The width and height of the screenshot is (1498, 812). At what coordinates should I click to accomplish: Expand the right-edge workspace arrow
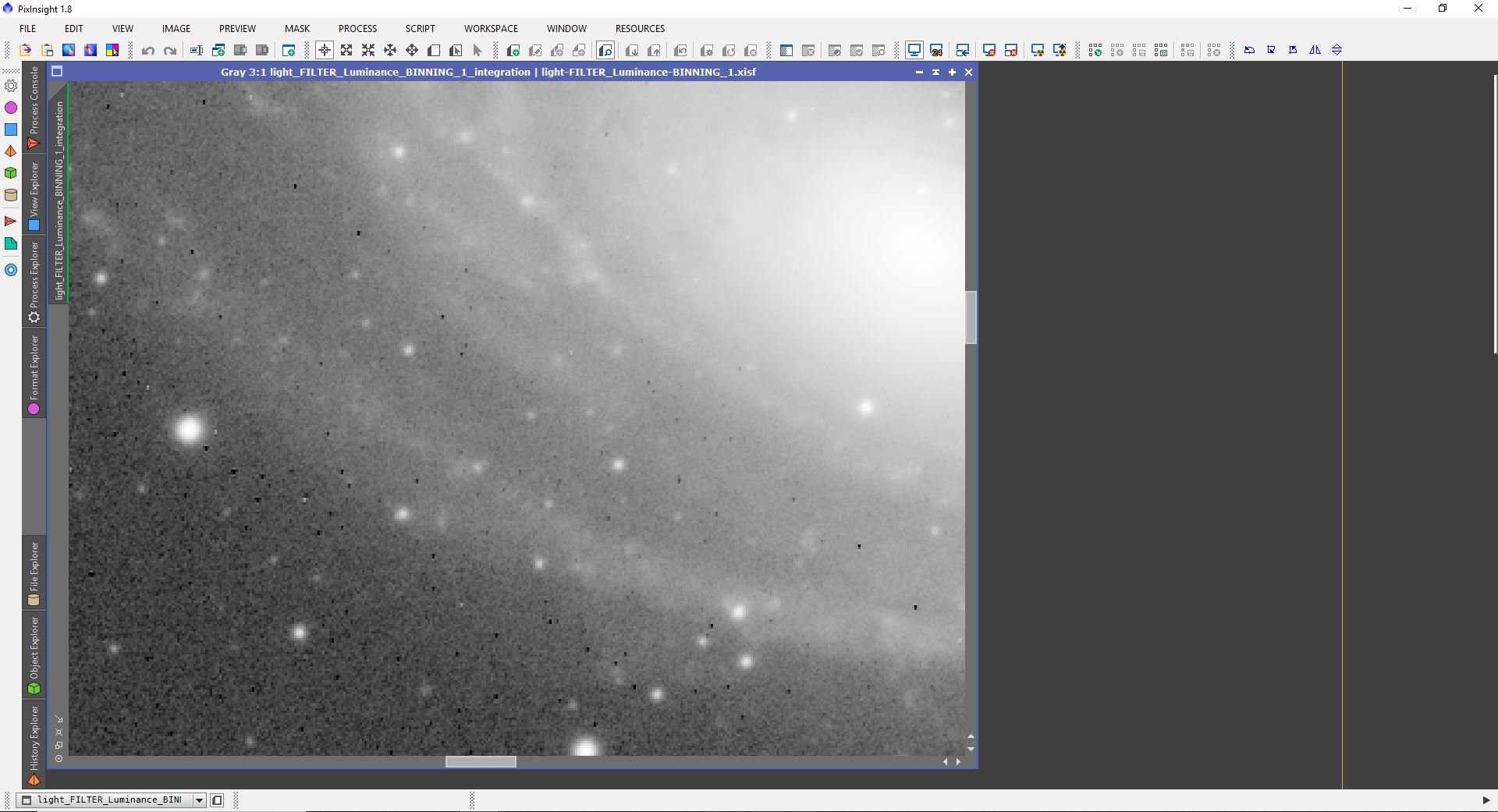click(1486, 800)
